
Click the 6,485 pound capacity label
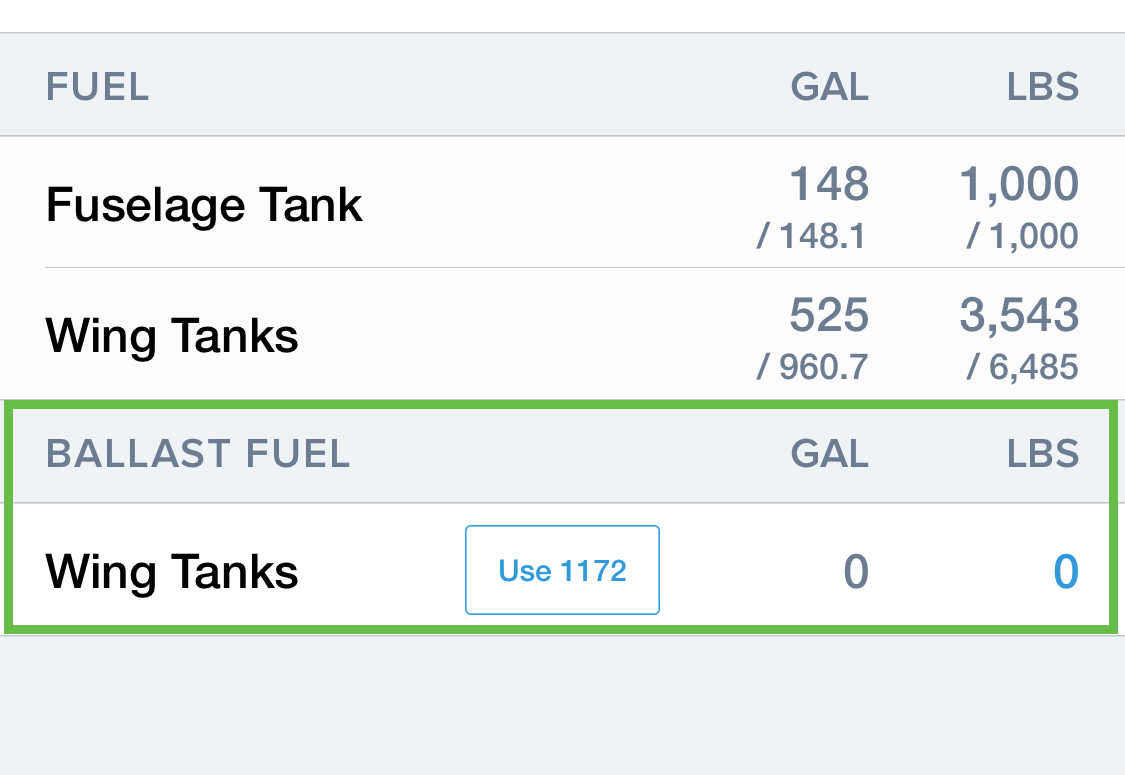pos(1019,366)
